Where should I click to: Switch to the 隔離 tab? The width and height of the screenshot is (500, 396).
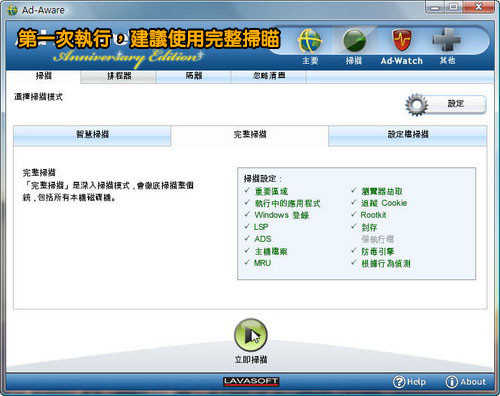(194, 76)
